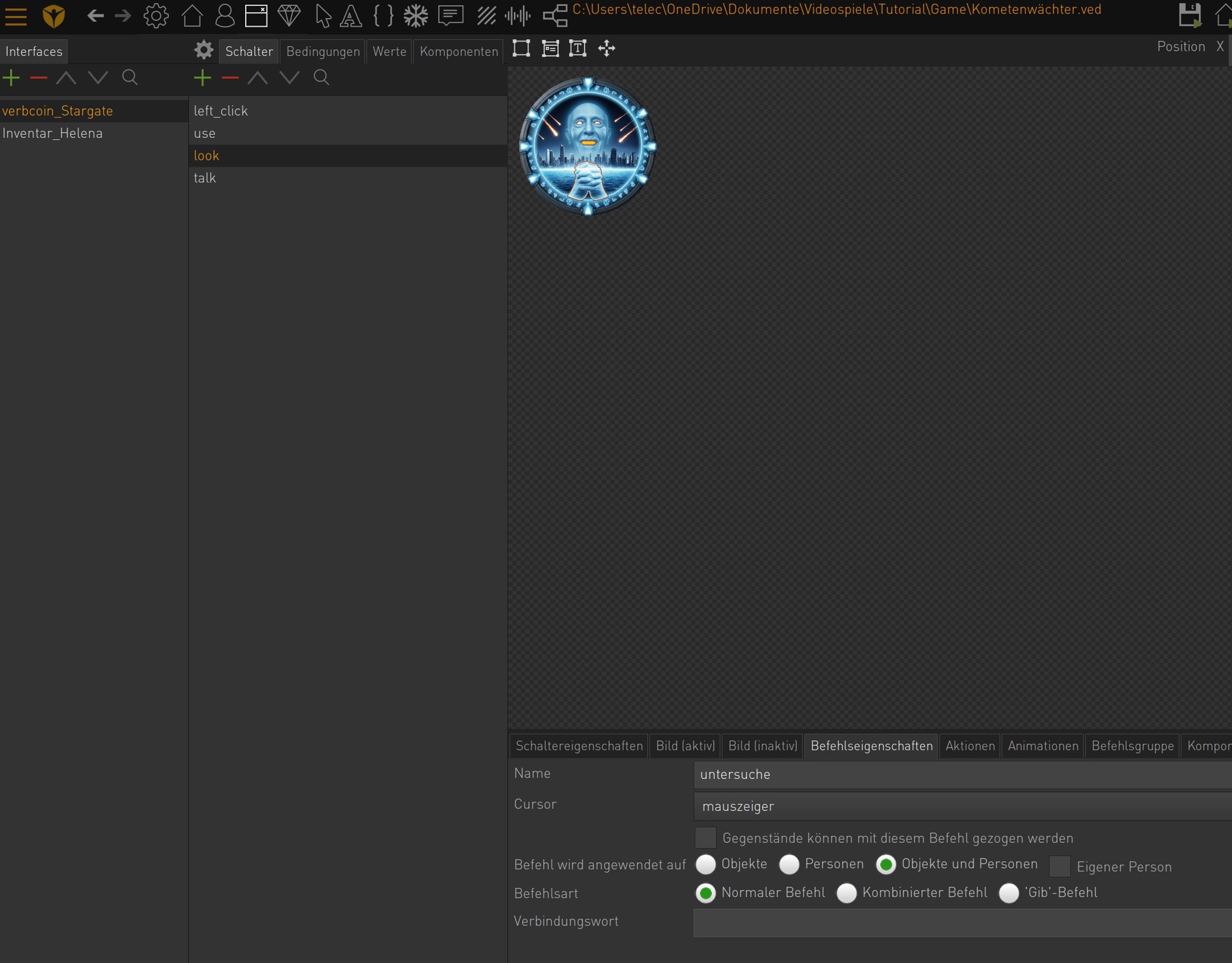
Task: Add a new button with the green plus
Action: coord(202,78)
